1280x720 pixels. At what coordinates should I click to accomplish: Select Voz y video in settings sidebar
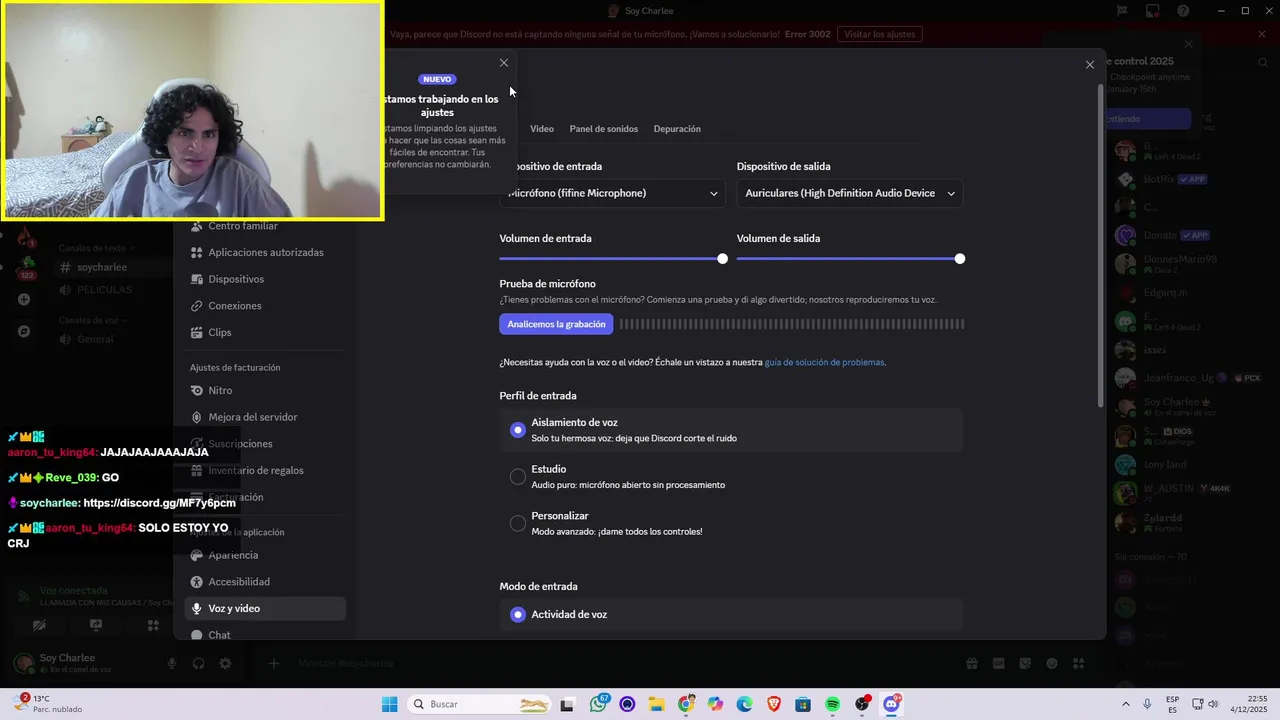(265, 608)
